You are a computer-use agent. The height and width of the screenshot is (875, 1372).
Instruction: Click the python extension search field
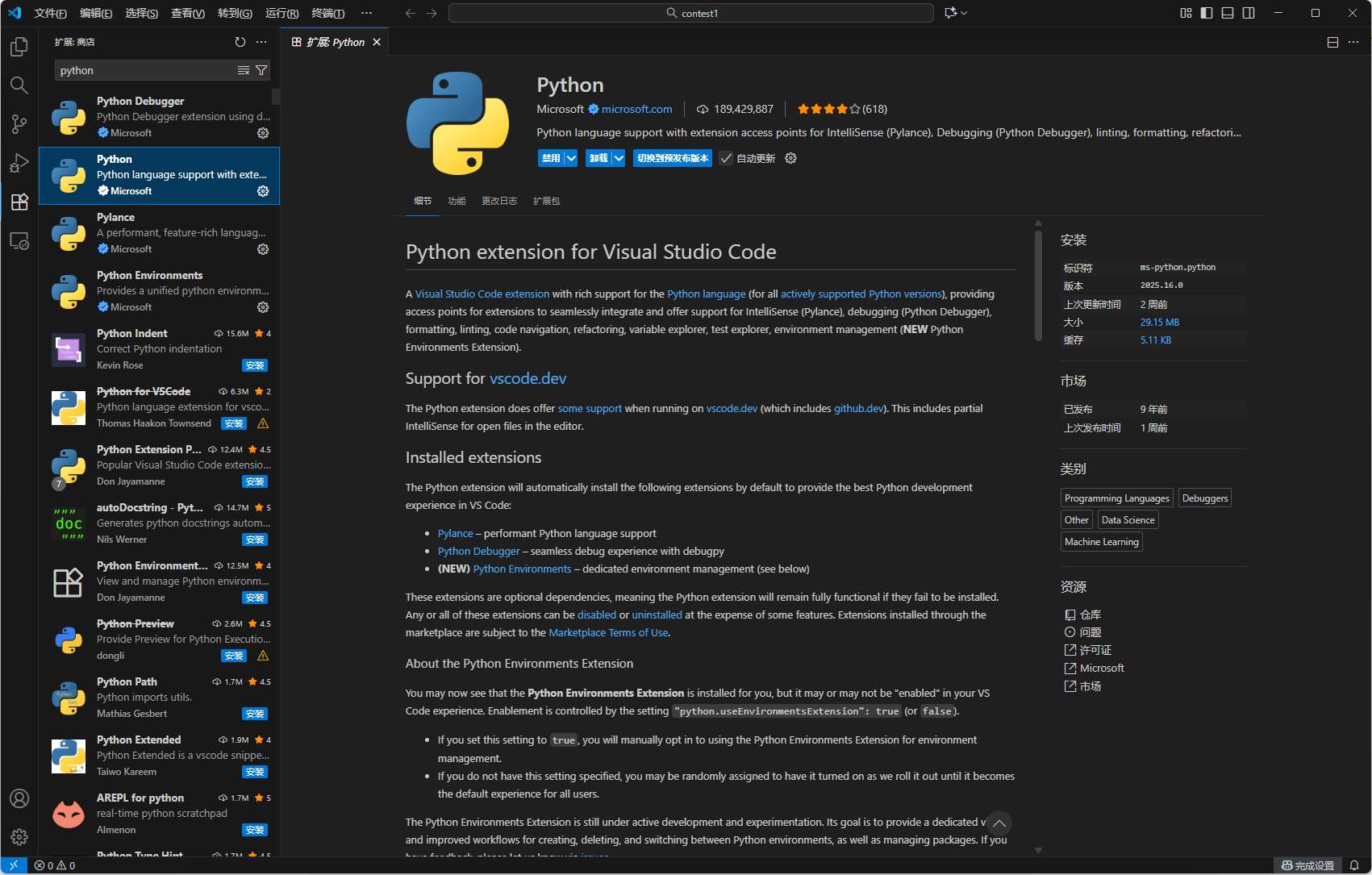[x=145, y=71]
